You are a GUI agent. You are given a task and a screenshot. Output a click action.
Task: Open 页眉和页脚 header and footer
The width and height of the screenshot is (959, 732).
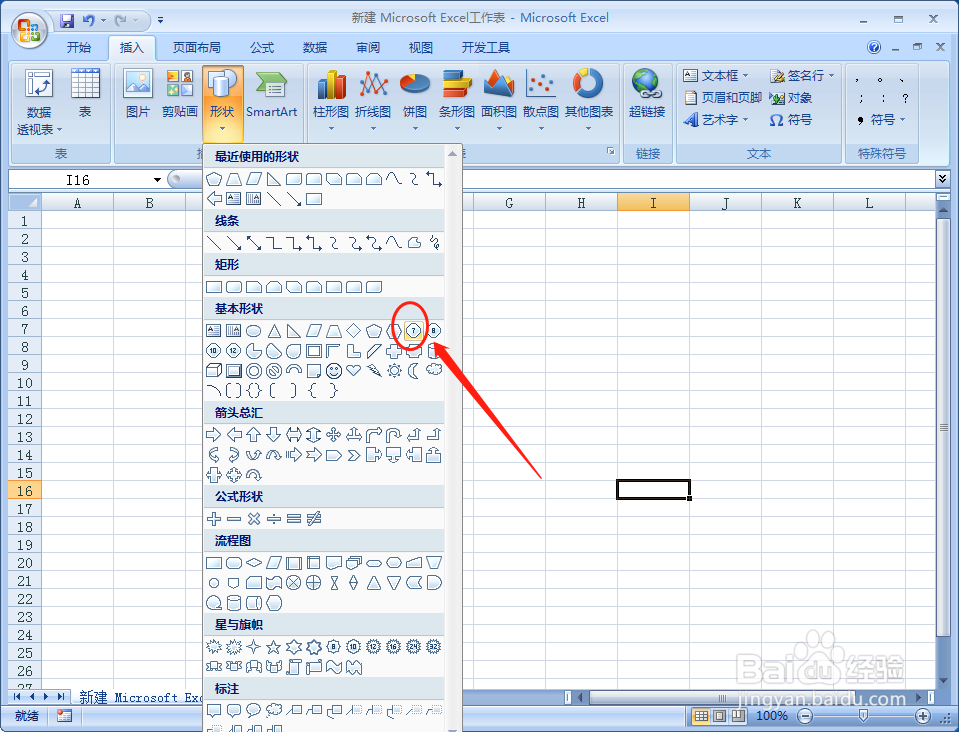723,97
